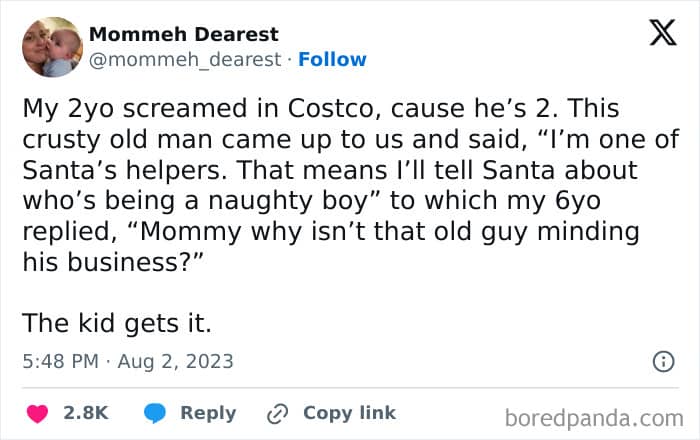The width and height of the screenshot is (700, 440).
Task: Follow the mommeh_dearest account
Action: click(332, 60)
